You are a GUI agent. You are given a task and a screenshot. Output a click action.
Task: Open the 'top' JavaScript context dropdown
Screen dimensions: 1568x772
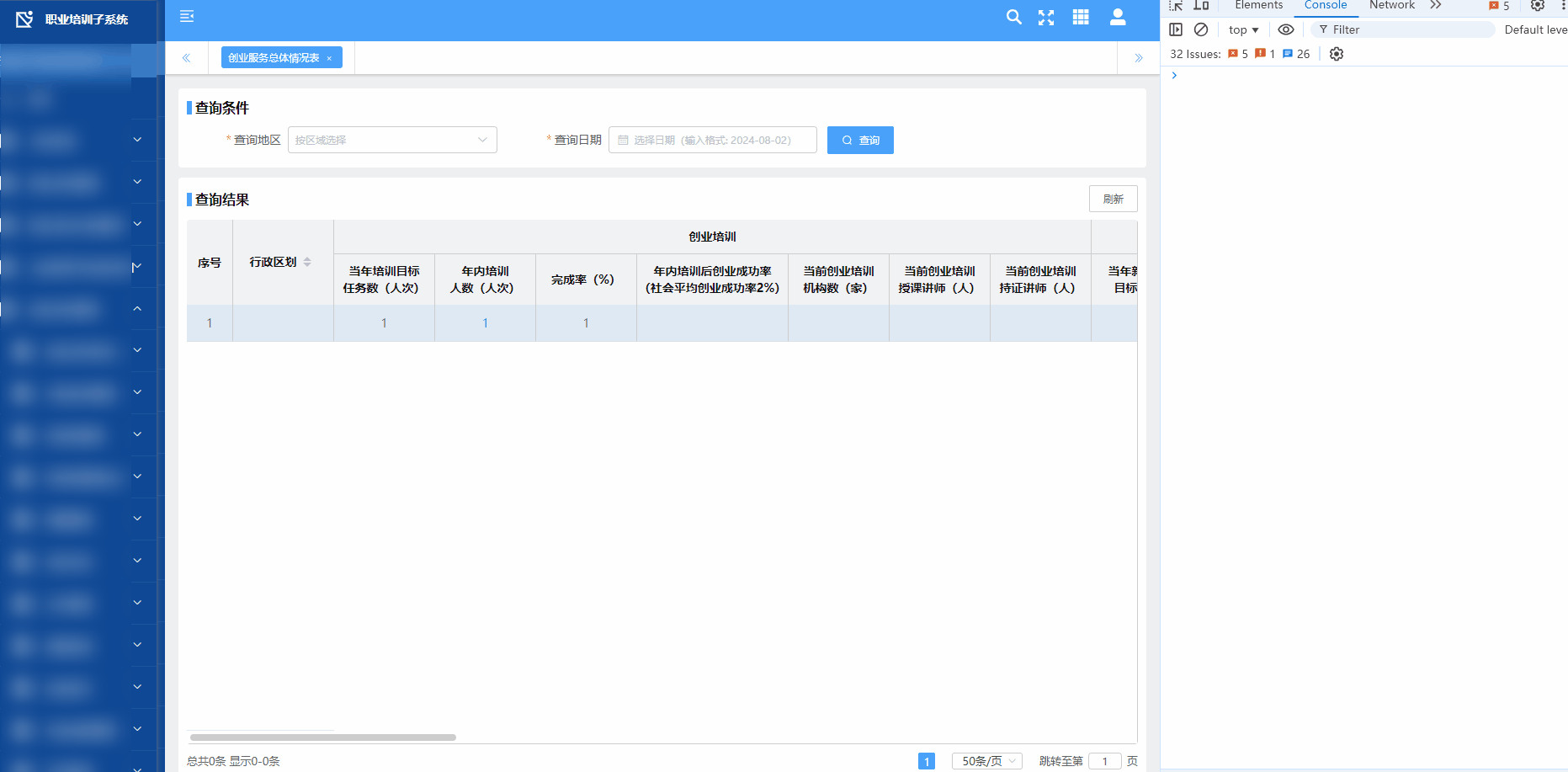point(1243,29)
